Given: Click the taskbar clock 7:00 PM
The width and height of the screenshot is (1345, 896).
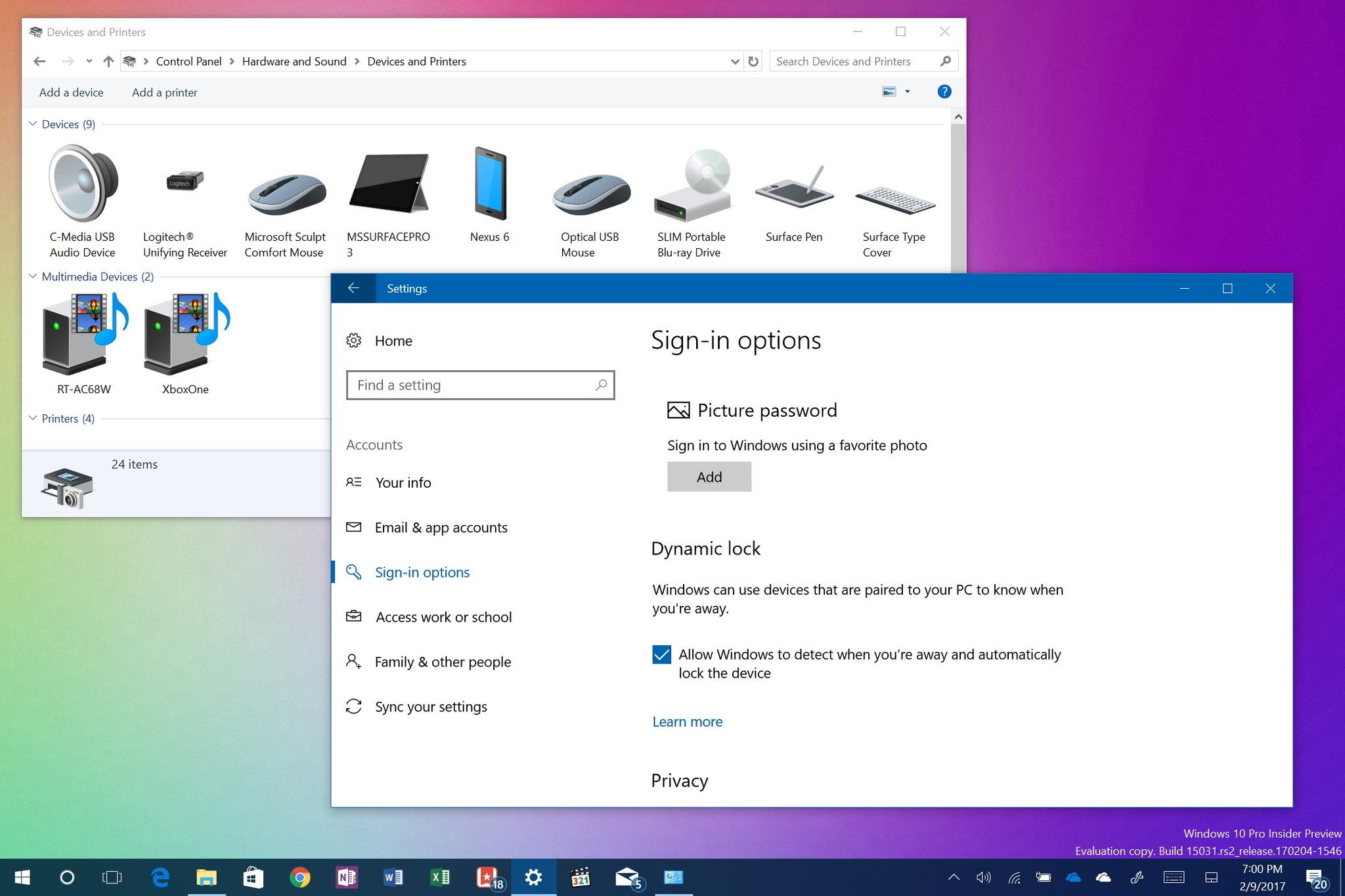Looking at the screenshot, I should click(x=1262, y=878).
